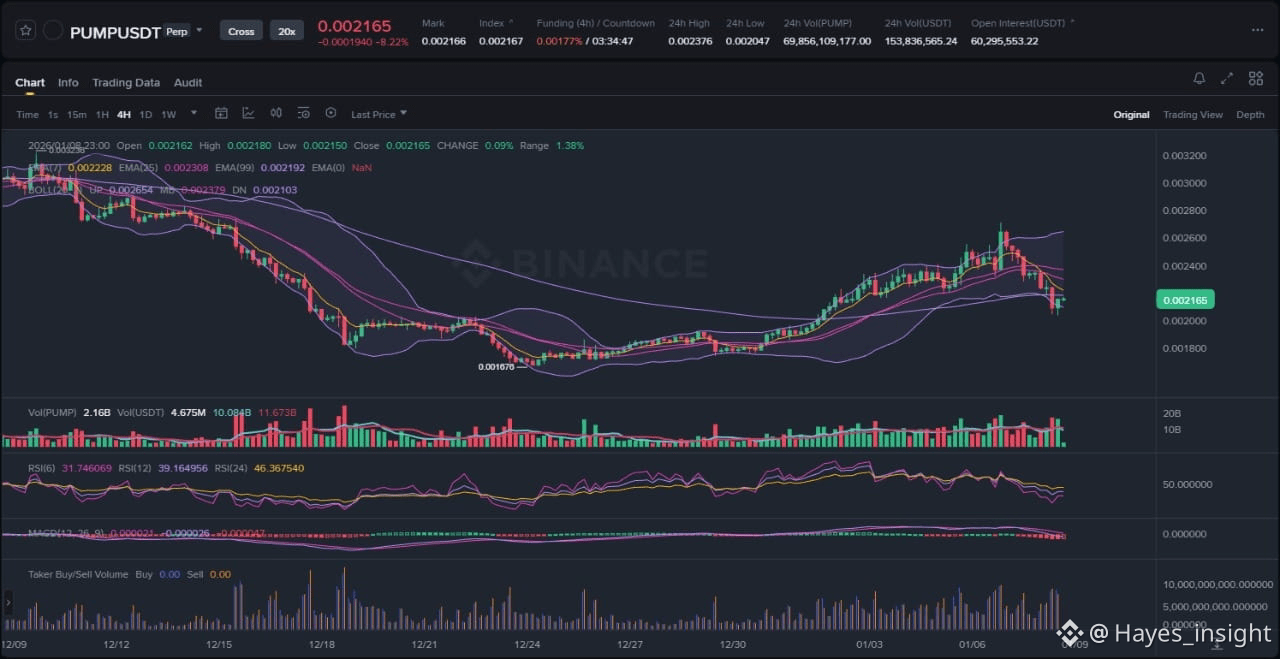The width and height of the screenshot is (1280, 659).
Task: Switch chart interval to 1D
Action: pos(146,114)
